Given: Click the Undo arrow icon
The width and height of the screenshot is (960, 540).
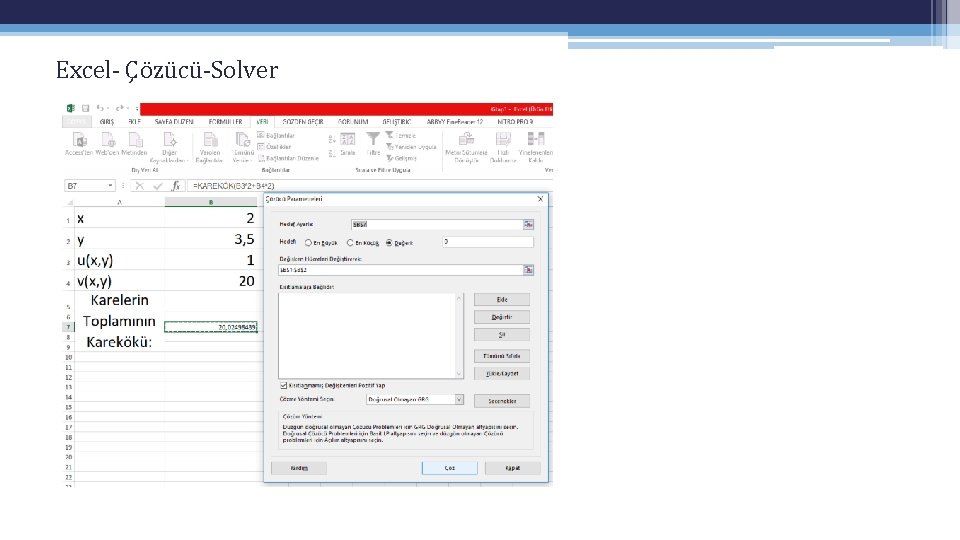Looking at the screenshot, I should point(100,108).
